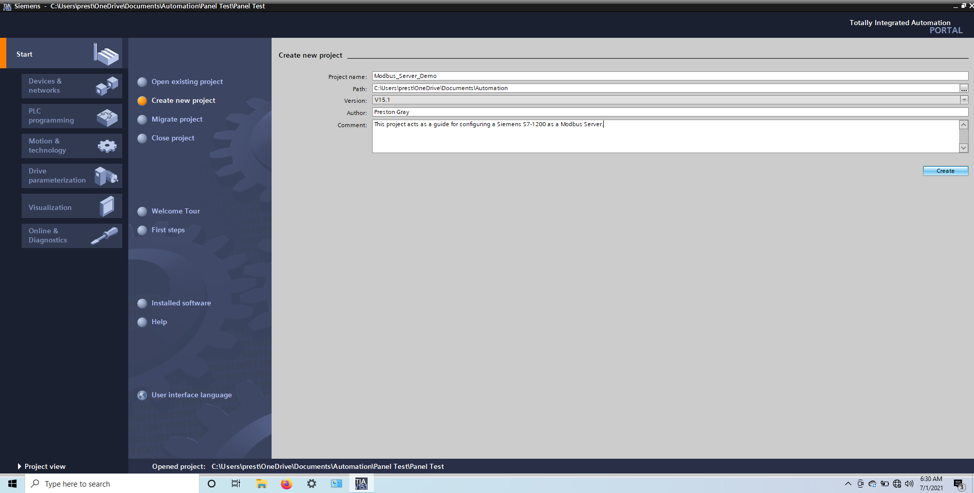Select Close project

coord(173,138)
